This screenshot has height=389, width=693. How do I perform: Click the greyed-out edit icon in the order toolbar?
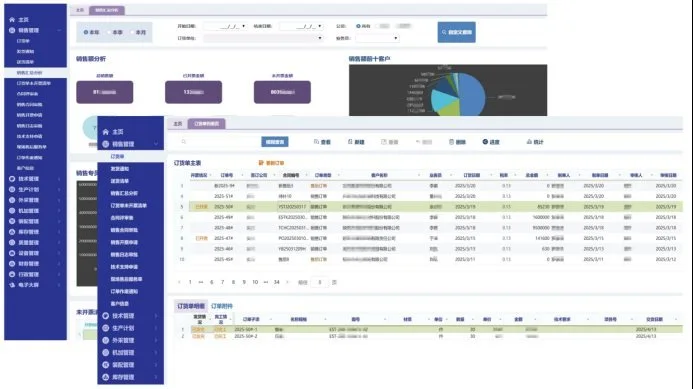coord(384,142)
